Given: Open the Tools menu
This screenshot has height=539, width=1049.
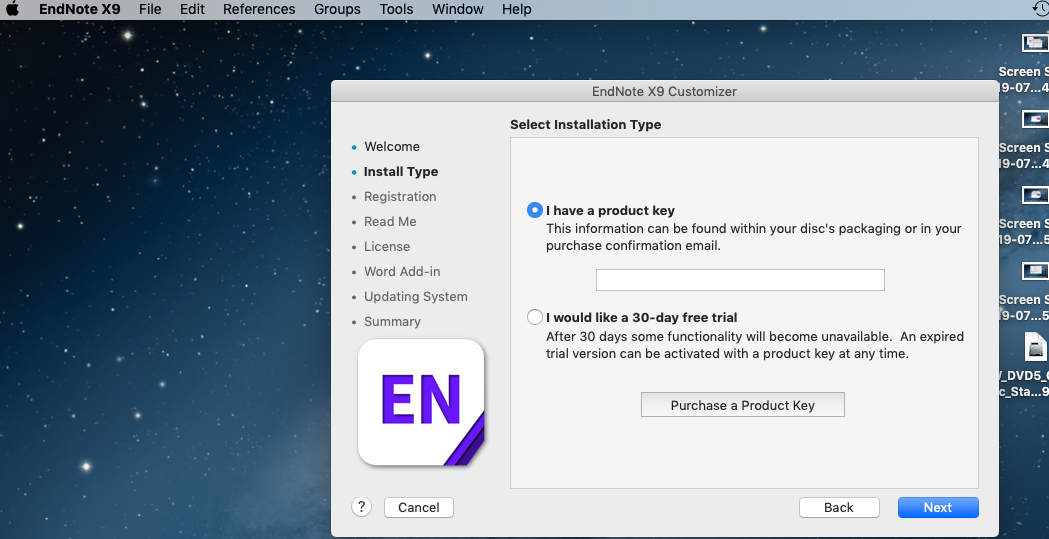Looking at the screenshot, I should coord(396,9).
